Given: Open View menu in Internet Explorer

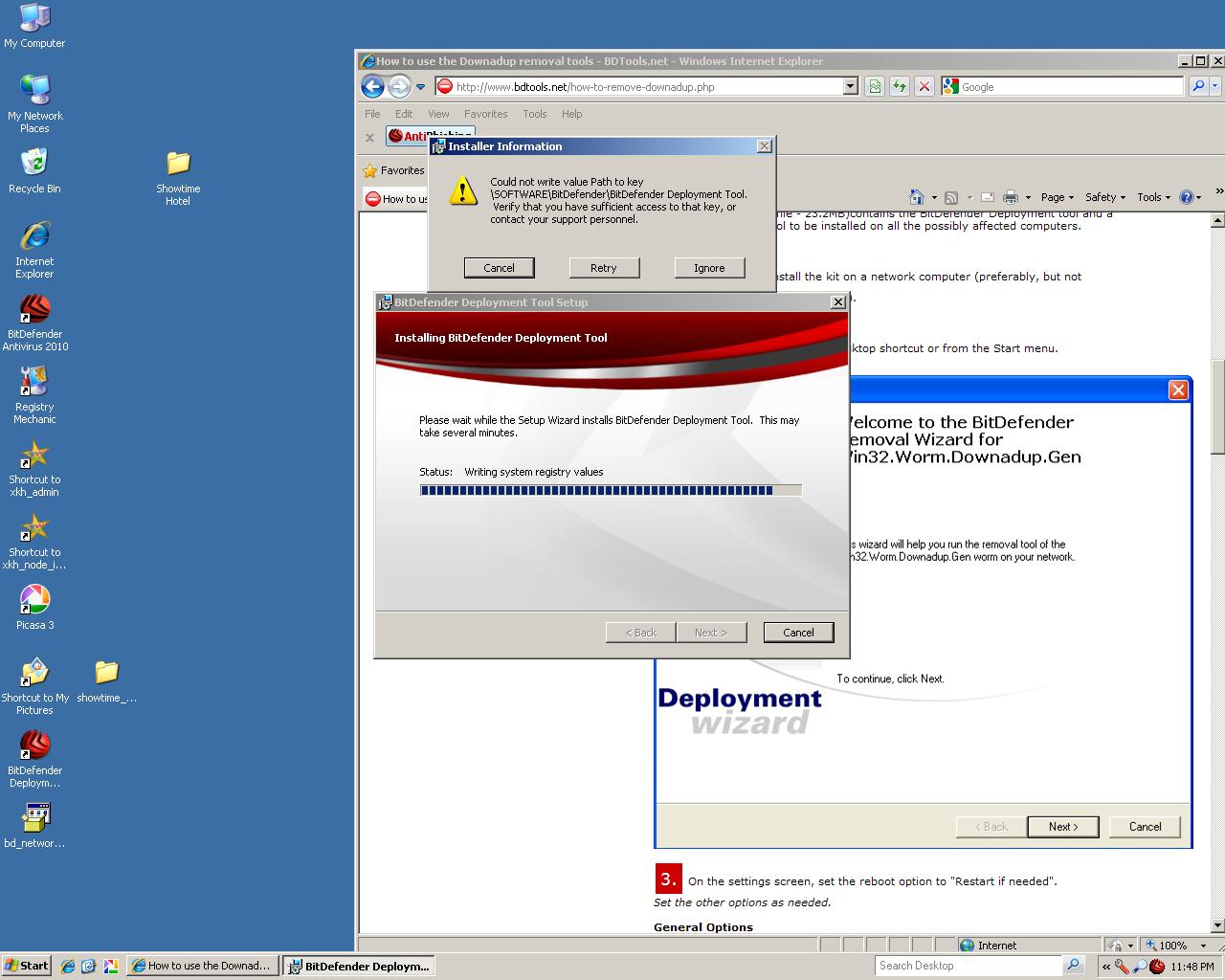Looking at the screenshot, I should click(438, 114).
